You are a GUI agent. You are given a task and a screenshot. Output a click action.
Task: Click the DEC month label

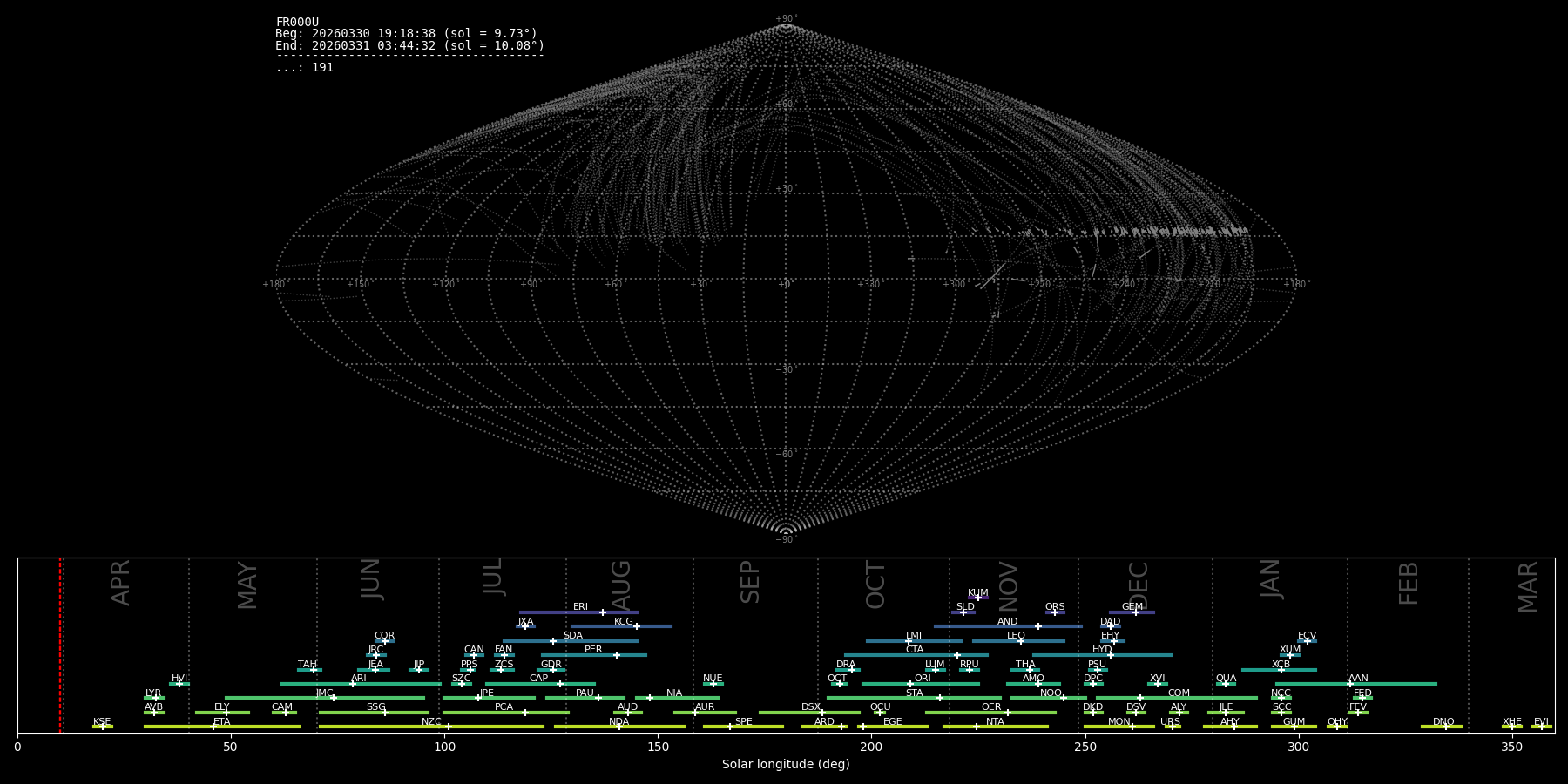coord(1139,585)
